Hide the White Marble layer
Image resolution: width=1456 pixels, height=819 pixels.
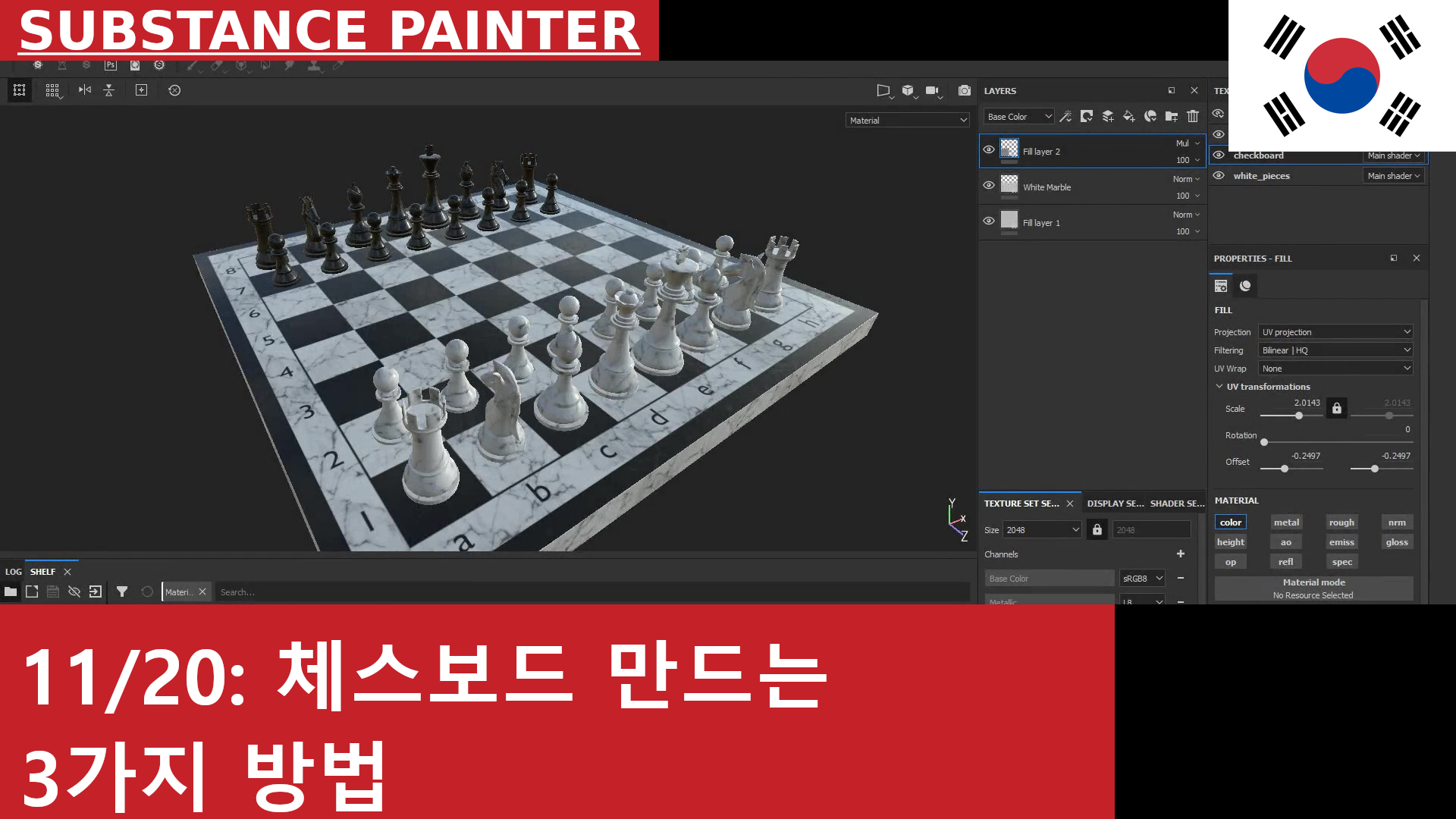989,185
